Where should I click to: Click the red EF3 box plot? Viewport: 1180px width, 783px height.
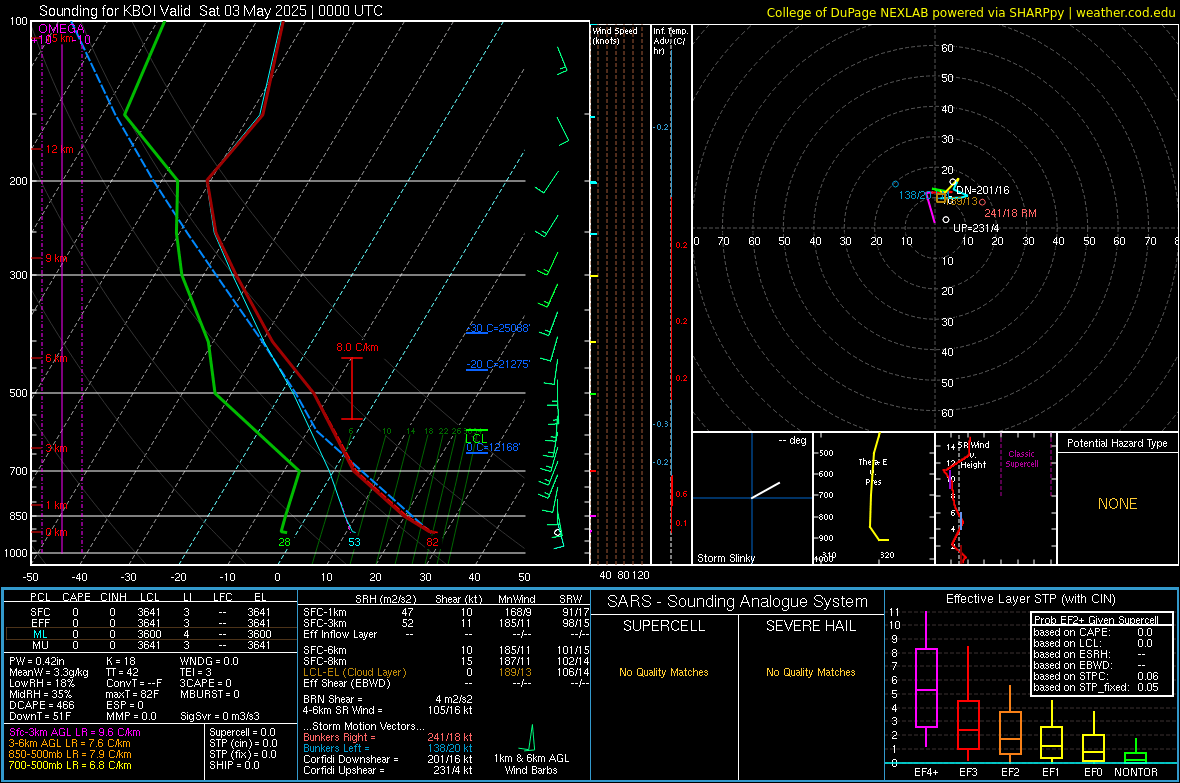point(968,705)
